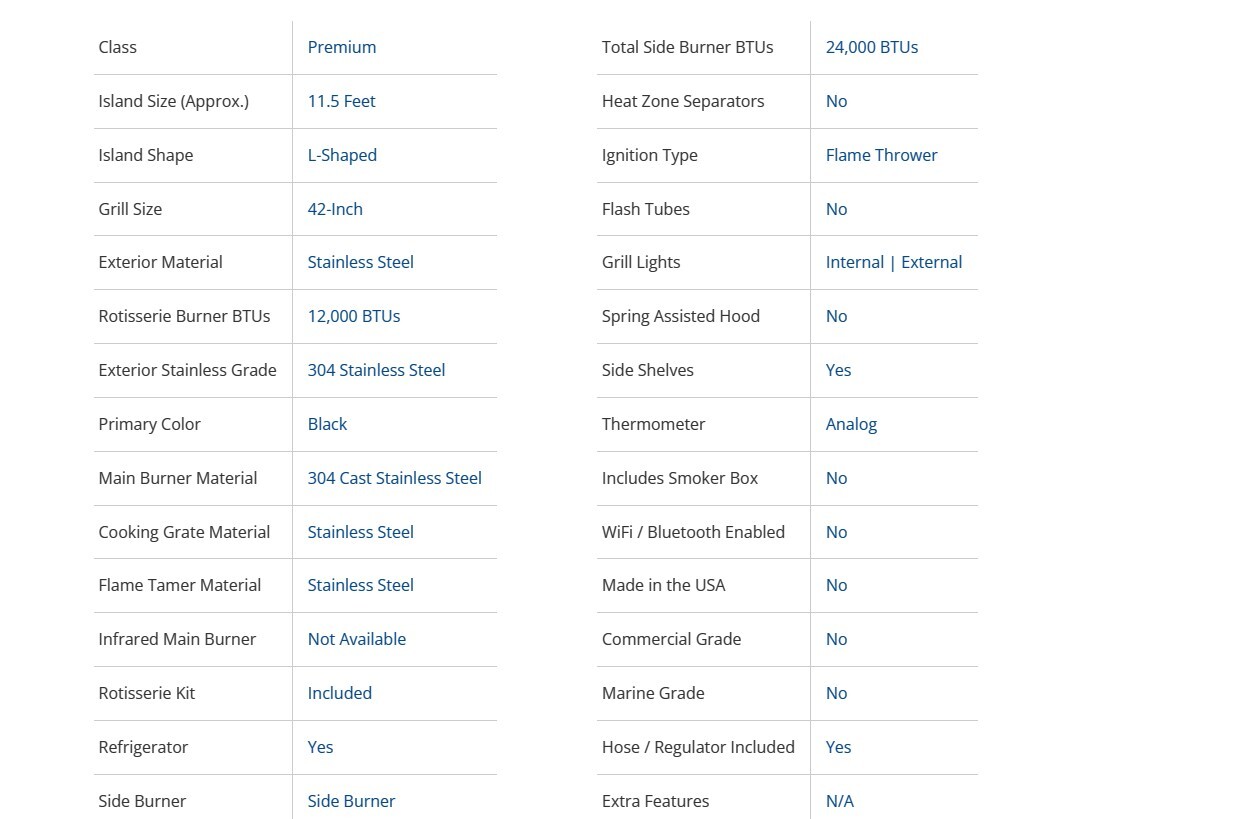Select the Black primary color link

pyautogui.click(x=327, y=424)
